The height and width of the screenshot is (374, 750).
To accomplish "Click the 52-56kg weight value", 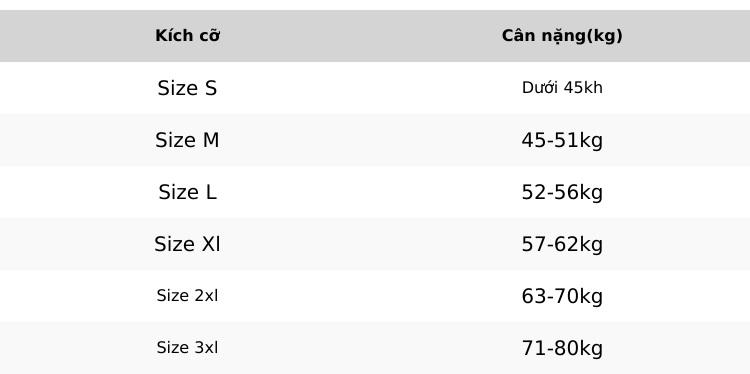I will [x=562, y=193].
